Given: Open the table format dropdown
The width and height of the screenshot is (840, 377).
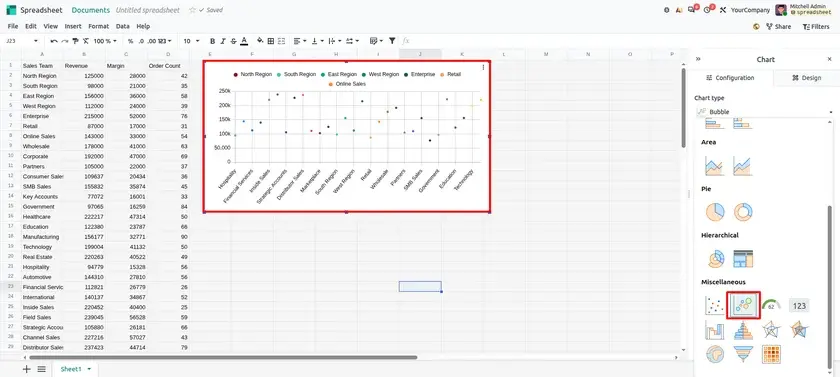Looking at the screenshot, I should point(376,41).
